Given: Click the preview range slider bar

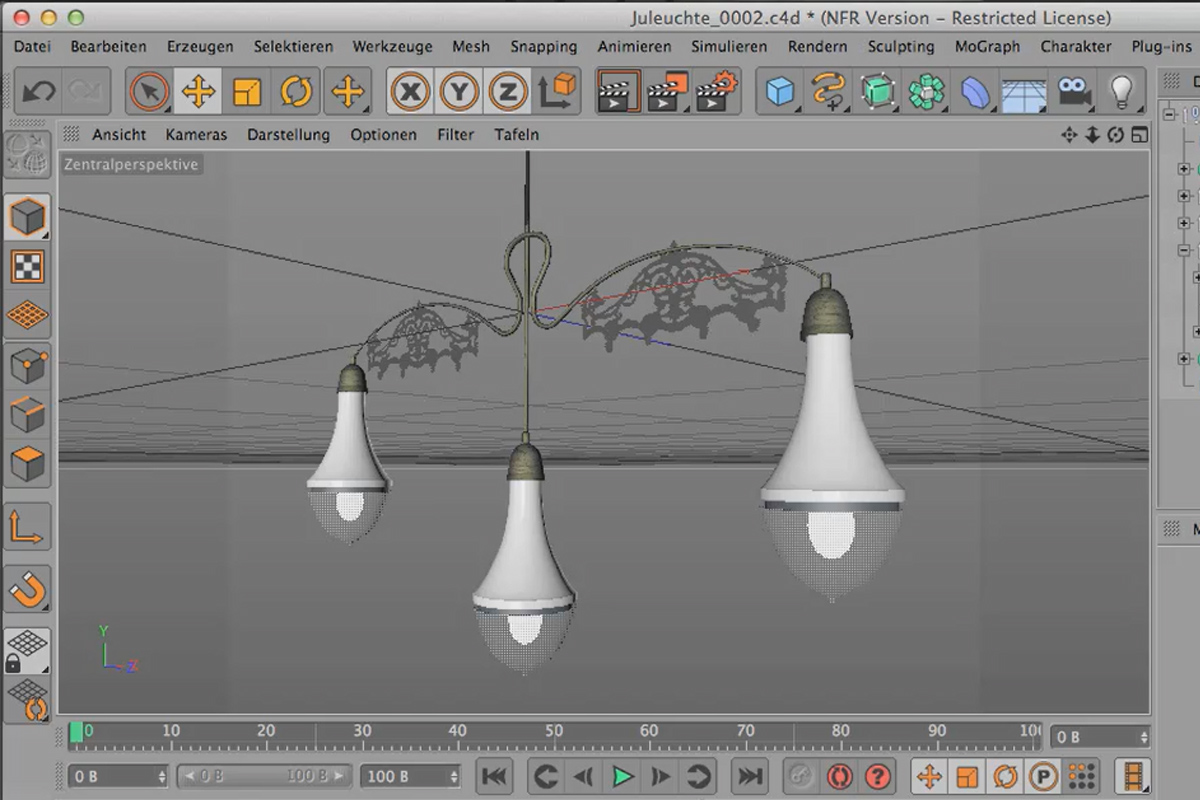Looking at the screenshot, I should tap(264, 775).
